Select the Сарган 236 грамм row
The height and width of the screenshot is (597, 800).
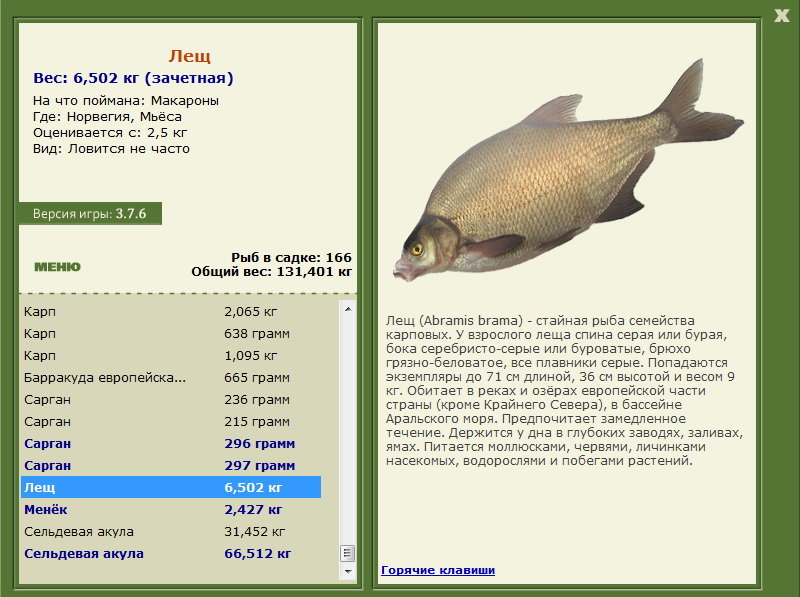[x=171, y=400]
